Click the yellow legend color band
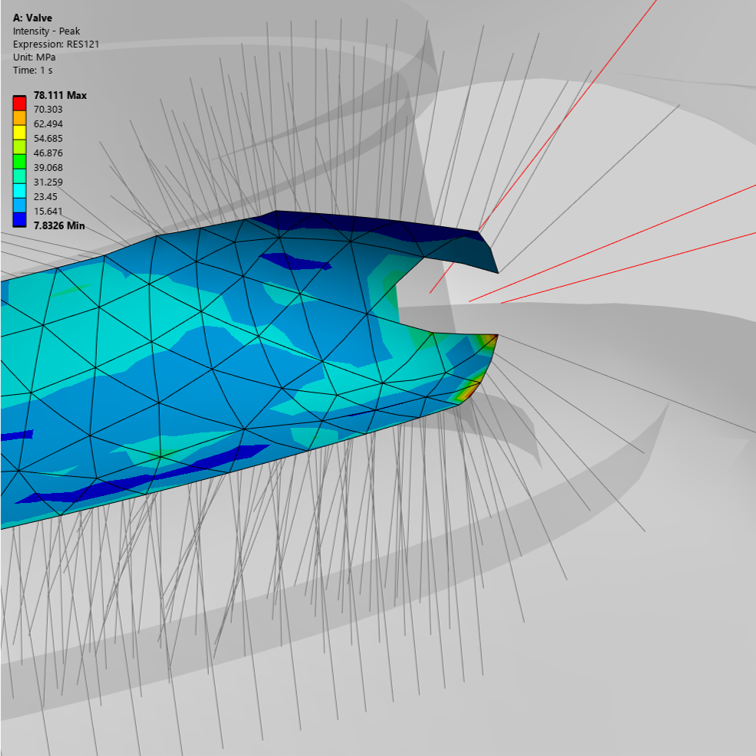The height and width of the screenshot is (756, 756). coord(19,132)
